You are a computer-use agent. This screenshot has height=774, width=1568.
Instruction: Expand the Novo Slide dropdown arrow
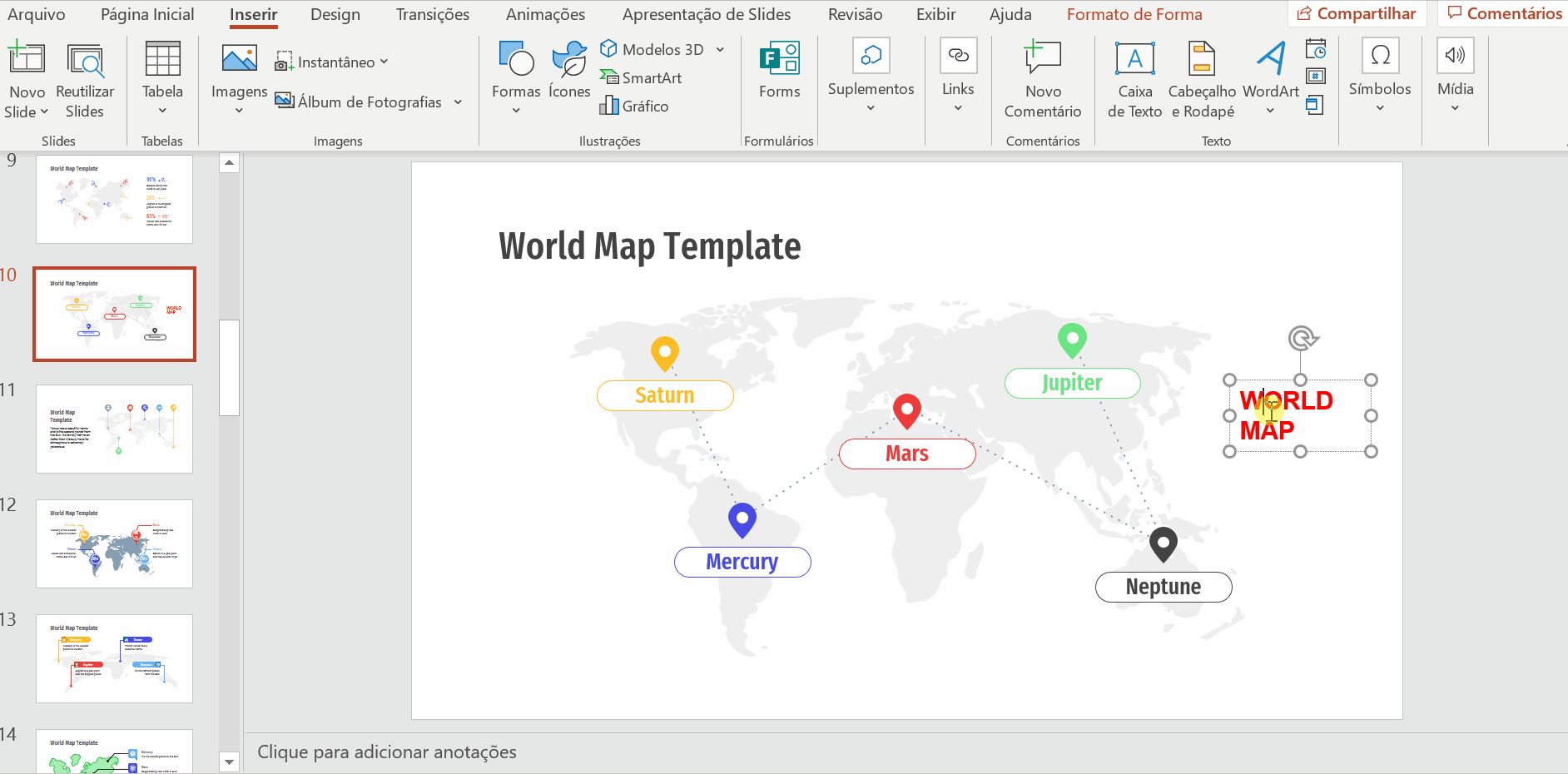(x=44, y=112)
